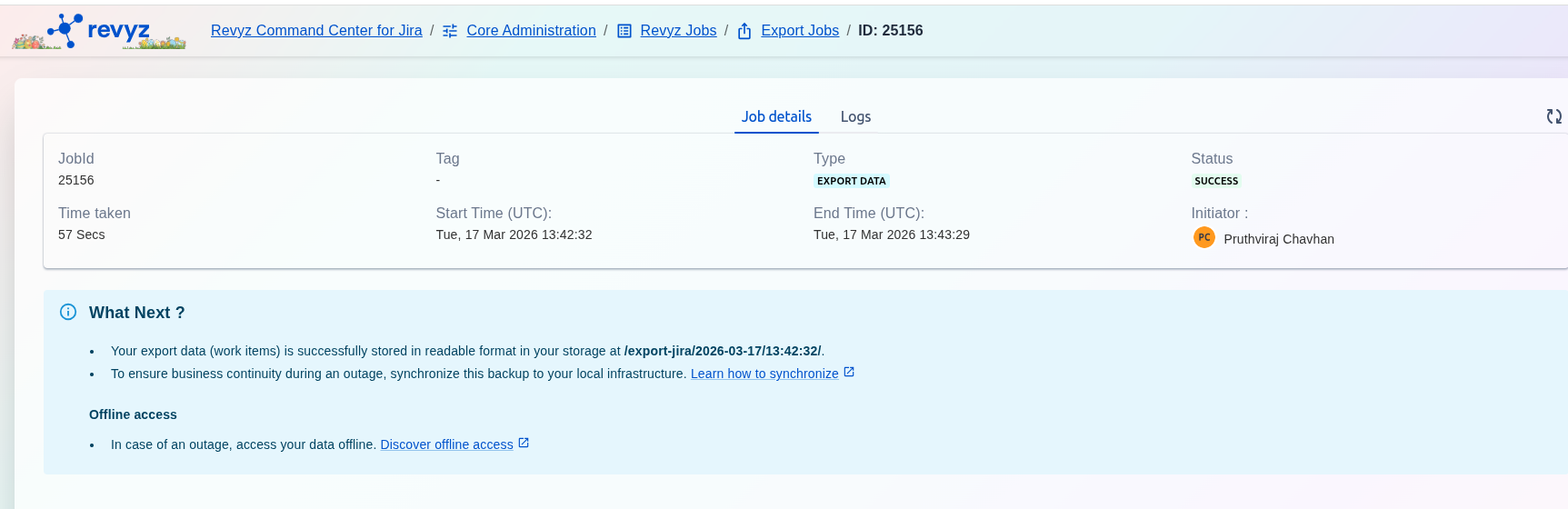This screenshot has height=509, width=1568.
Task: Click external link icon after synchronize link
Action: tap(849, 373)
